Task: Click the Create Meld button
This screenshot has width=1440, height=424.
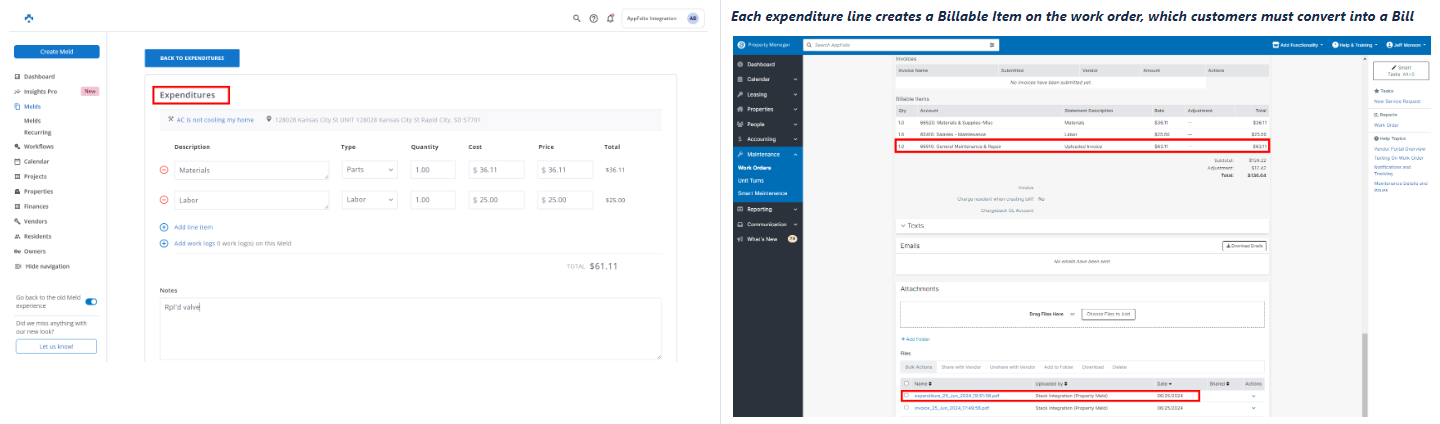Action: pyautogui.click(x=57, y=52)
